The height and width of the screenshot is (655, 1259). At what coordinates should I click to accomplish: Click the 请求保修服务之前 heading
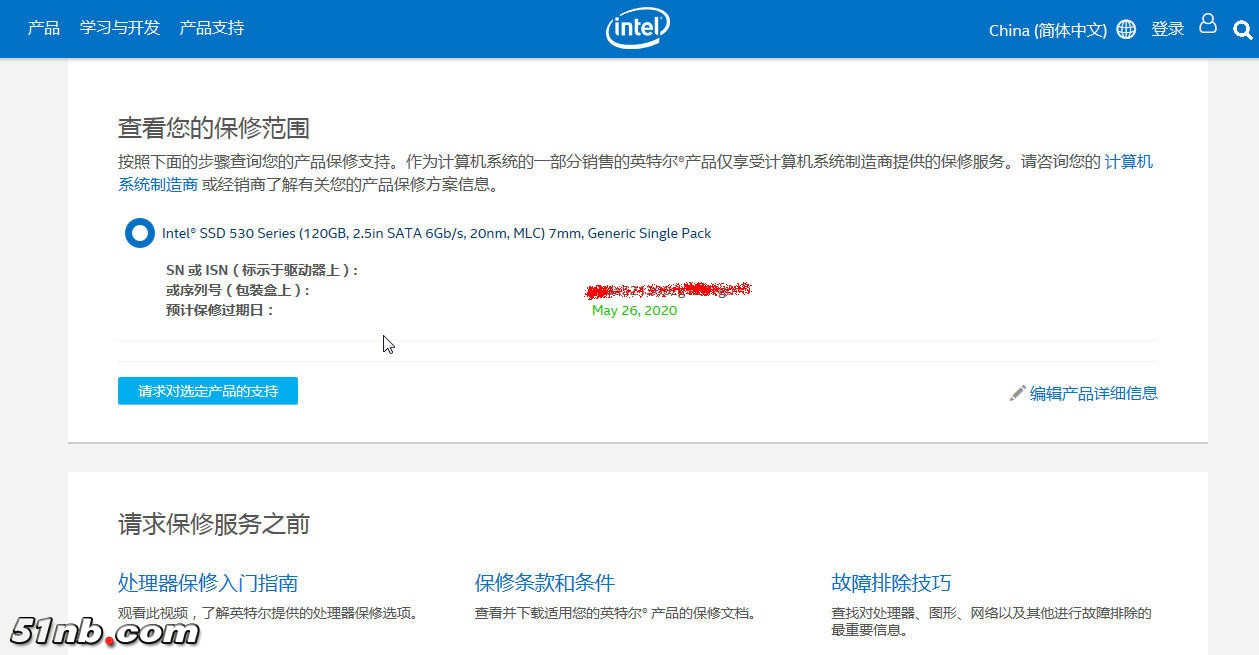pyautogui.click(x=214, y=524)
